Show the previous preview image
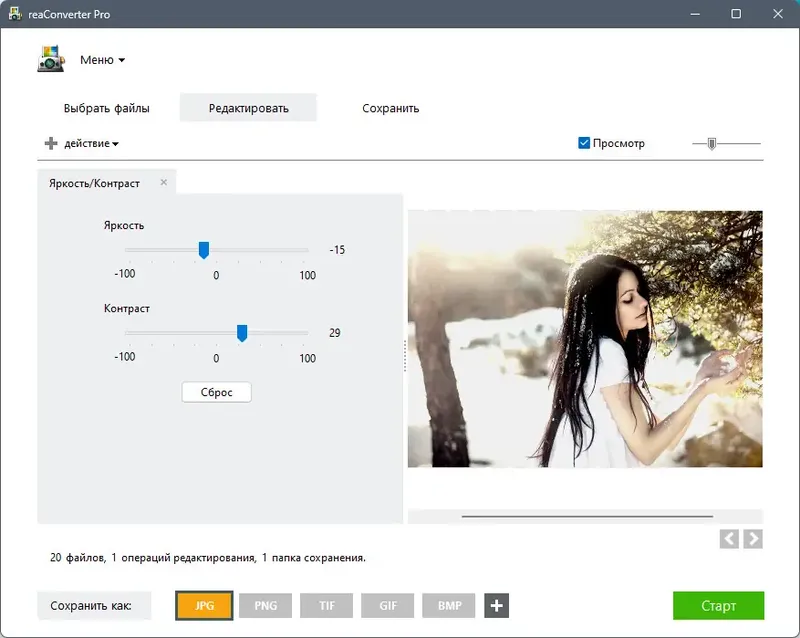Image resolution: width=800 pixels, height=638 pixels. click(729, 538)
